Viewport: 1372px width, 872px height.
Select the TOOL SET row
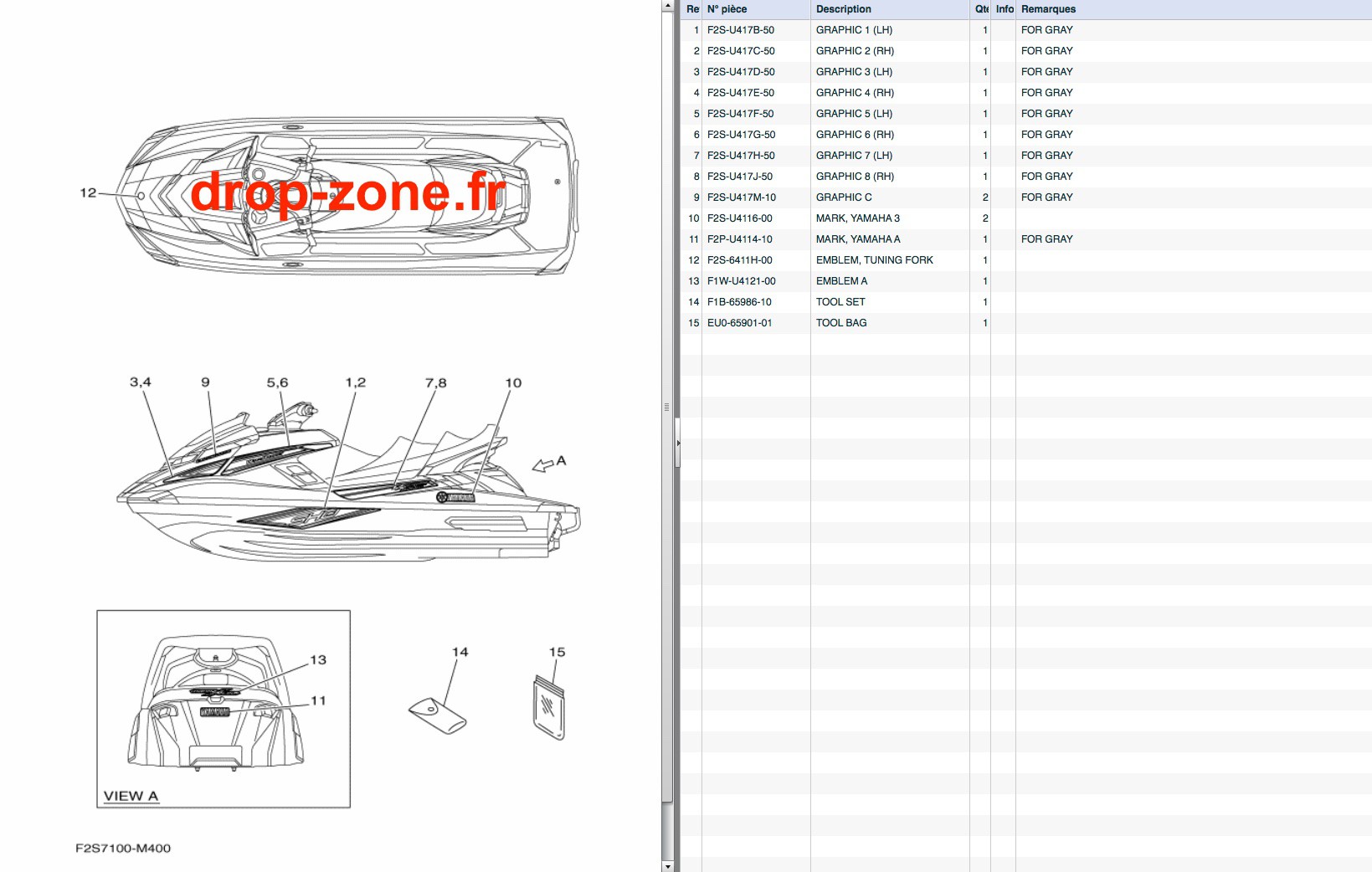tap(1026, 302)
